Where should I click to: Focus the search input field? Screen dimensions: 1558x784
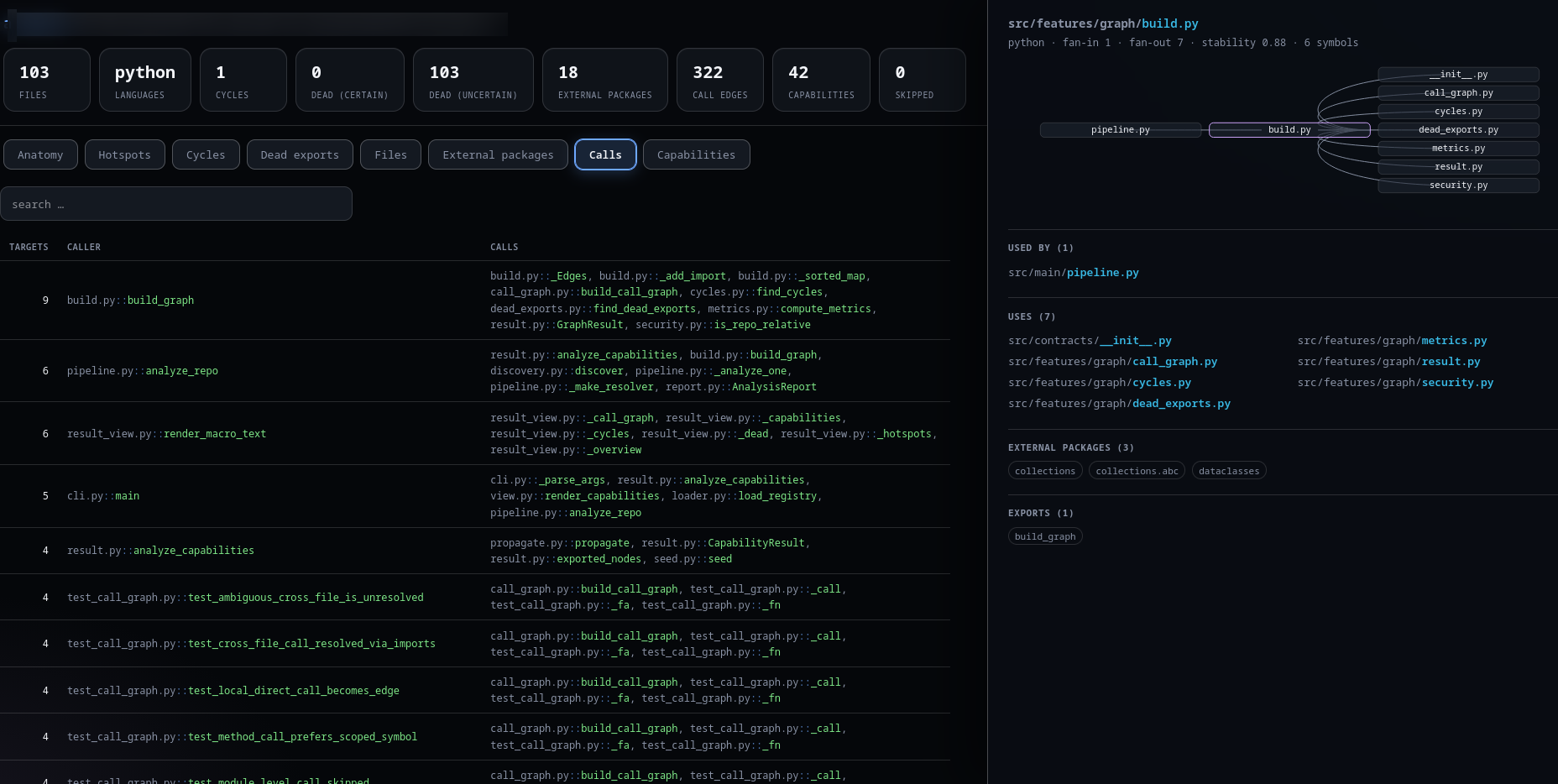coord(176,204)
